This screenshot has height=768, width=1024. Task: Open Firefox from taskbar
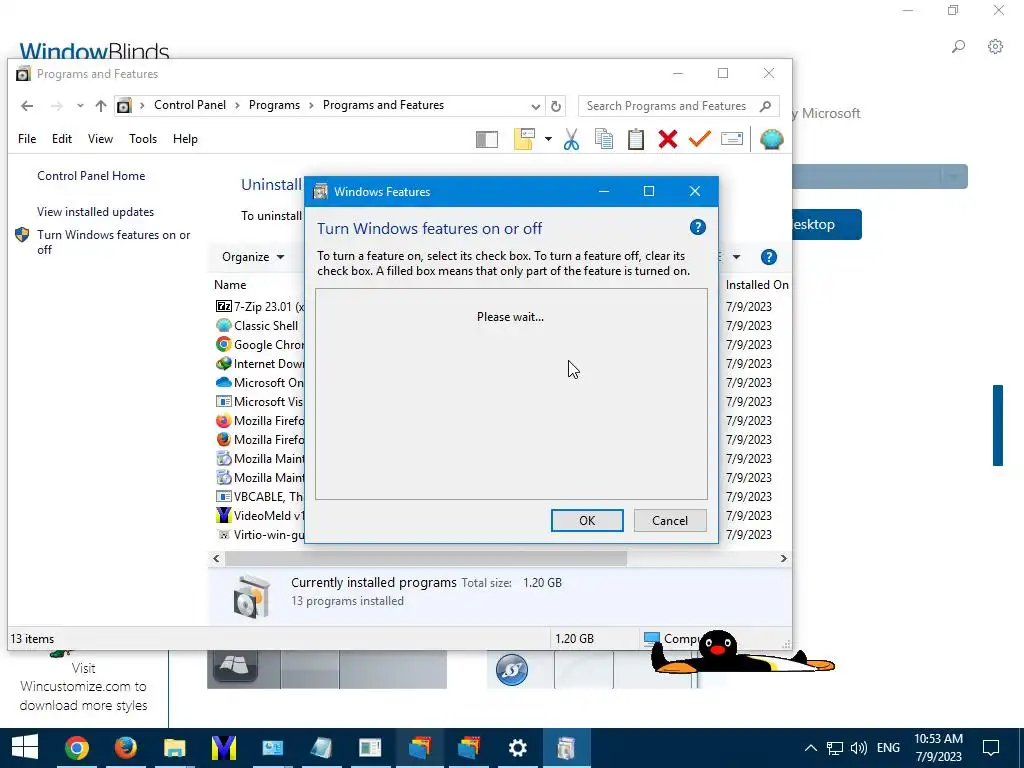pos(125,747)
